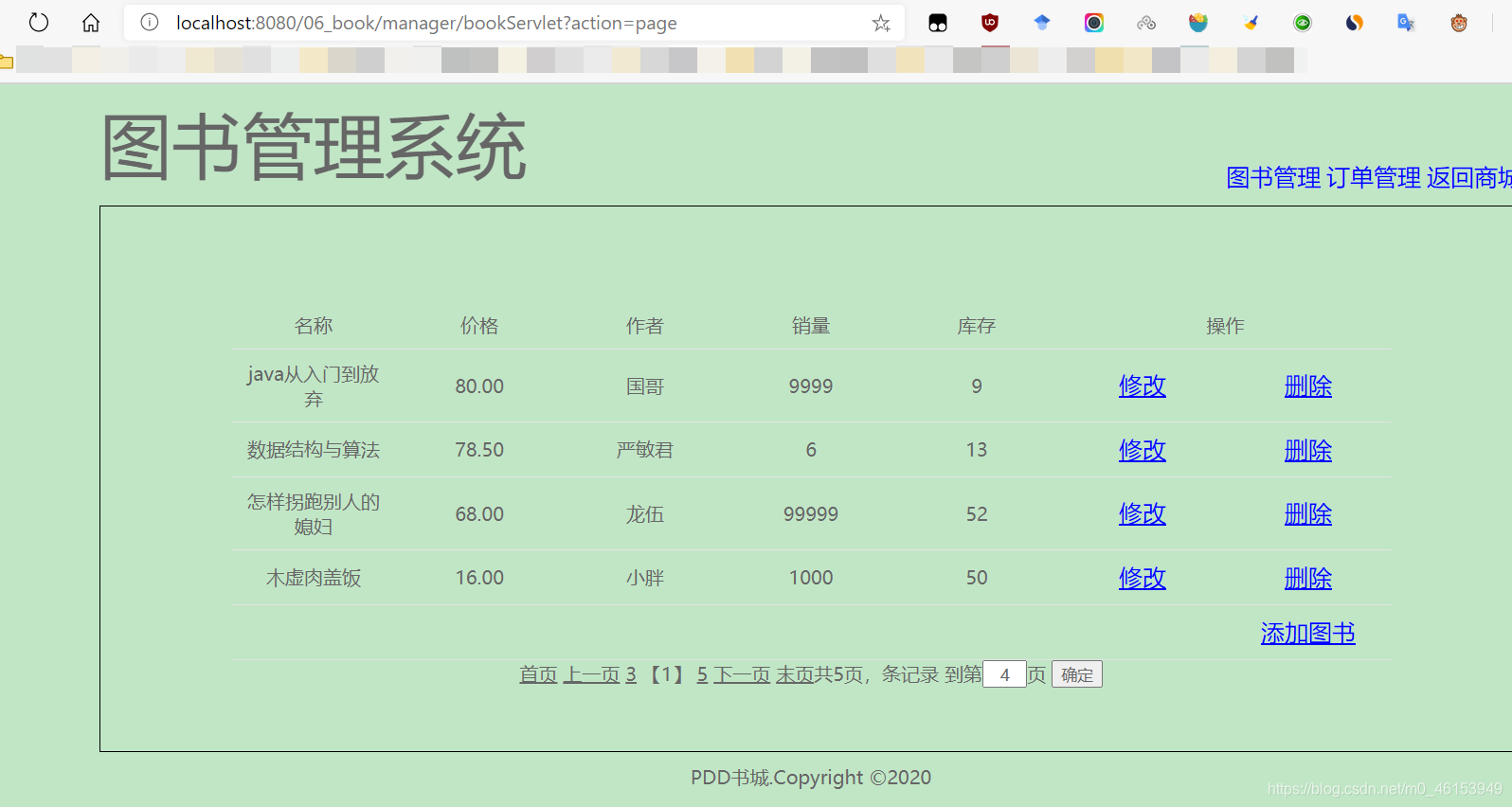This screenshot has width=1512, height=807.
Task: Edit the 木虚肉盖饭 book via 修改
Action: click(x=1143, y=578)
